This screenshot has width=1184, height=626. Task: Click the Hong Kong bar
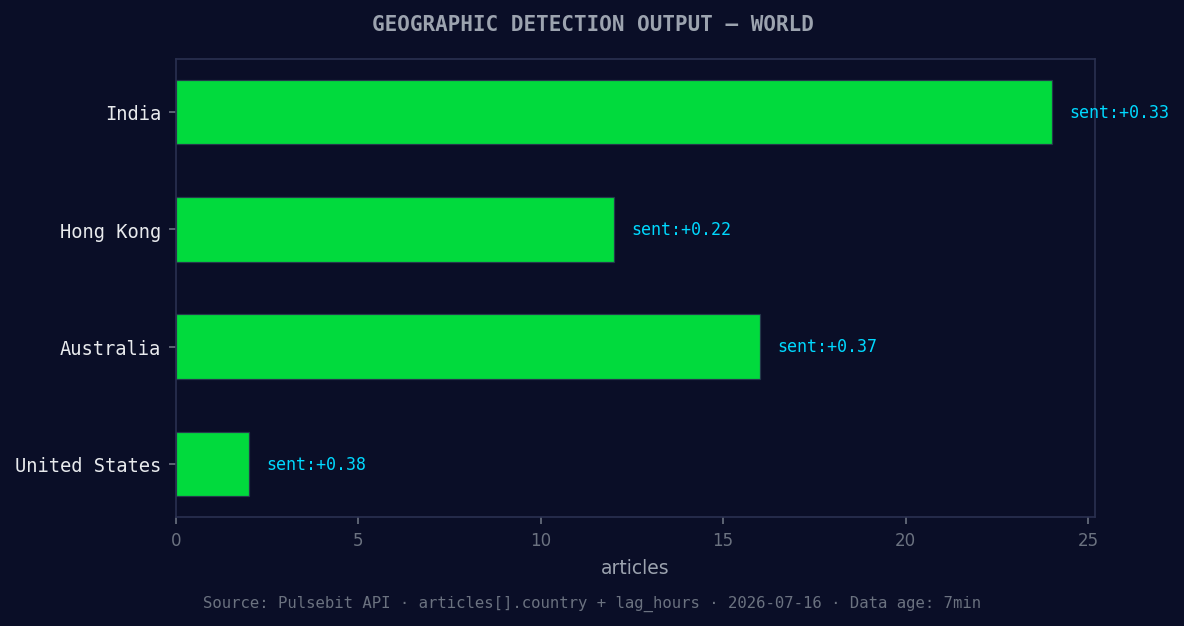pyautogui.click(x=395, y=230)
